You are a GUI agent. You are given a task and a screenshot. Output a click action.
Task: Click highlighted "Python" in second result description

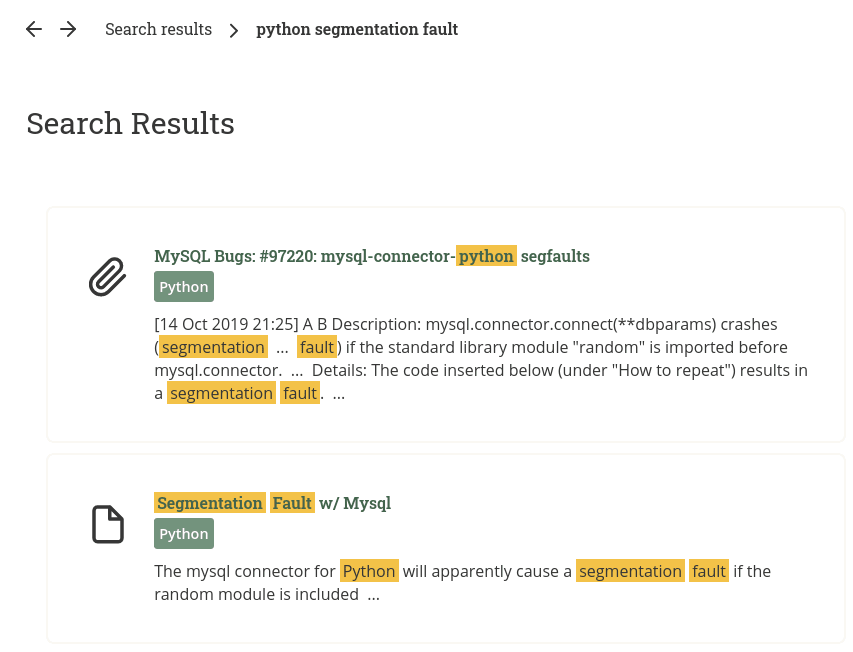369,572
